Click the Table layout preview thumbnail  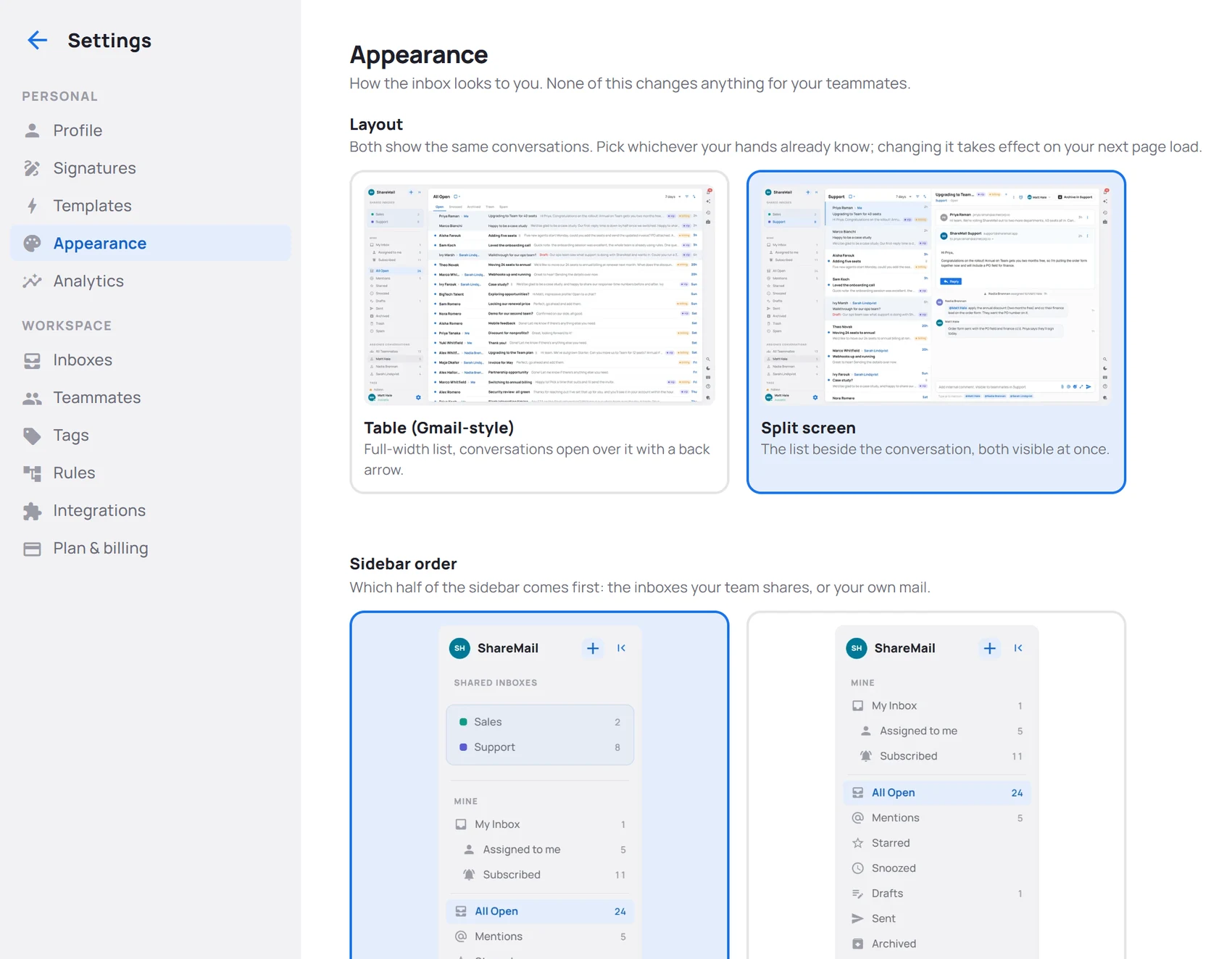click(539, 294)
